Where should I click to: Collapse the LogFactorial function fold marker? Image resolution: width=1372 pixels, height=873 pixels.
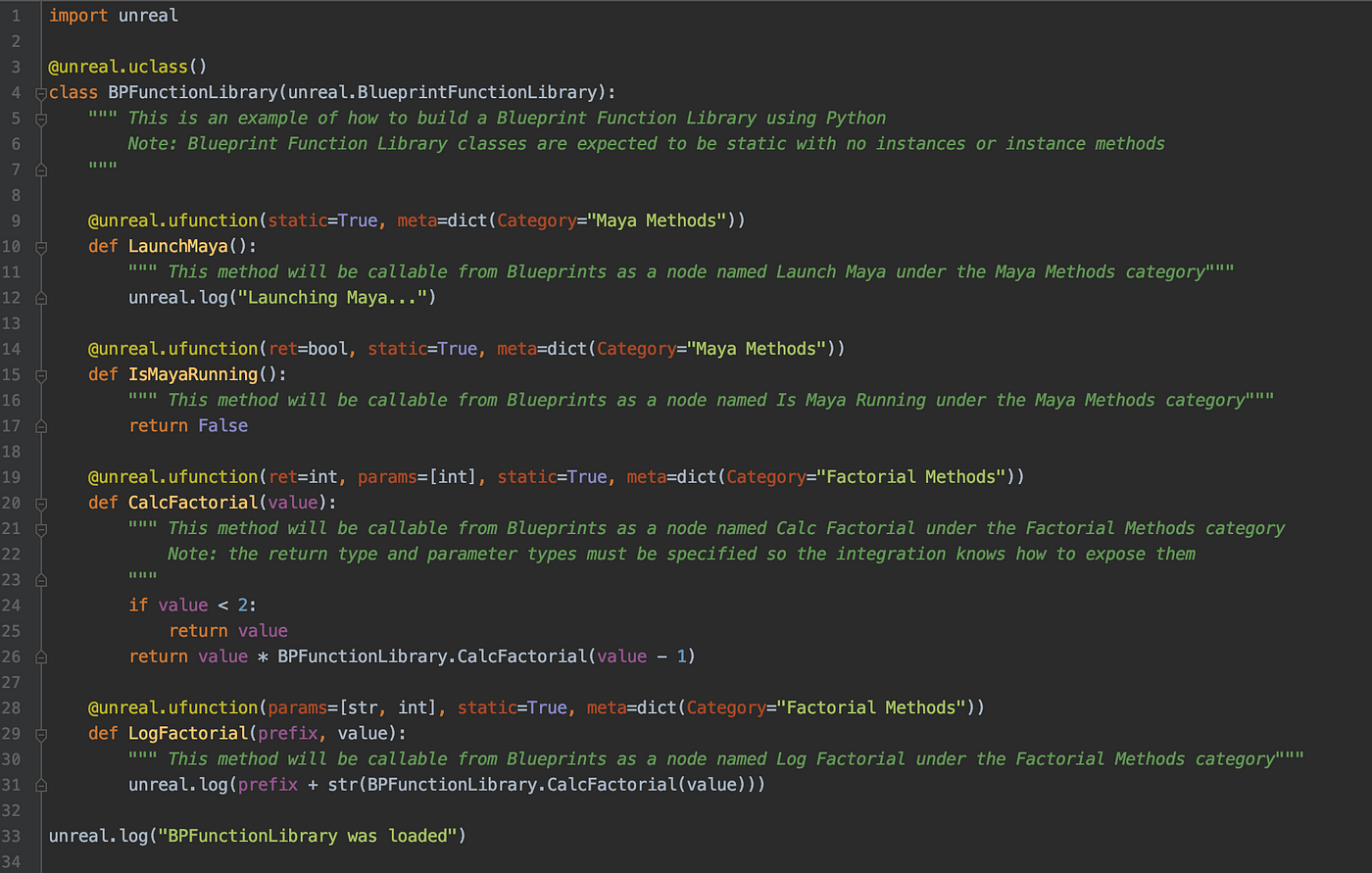point(41,734)
